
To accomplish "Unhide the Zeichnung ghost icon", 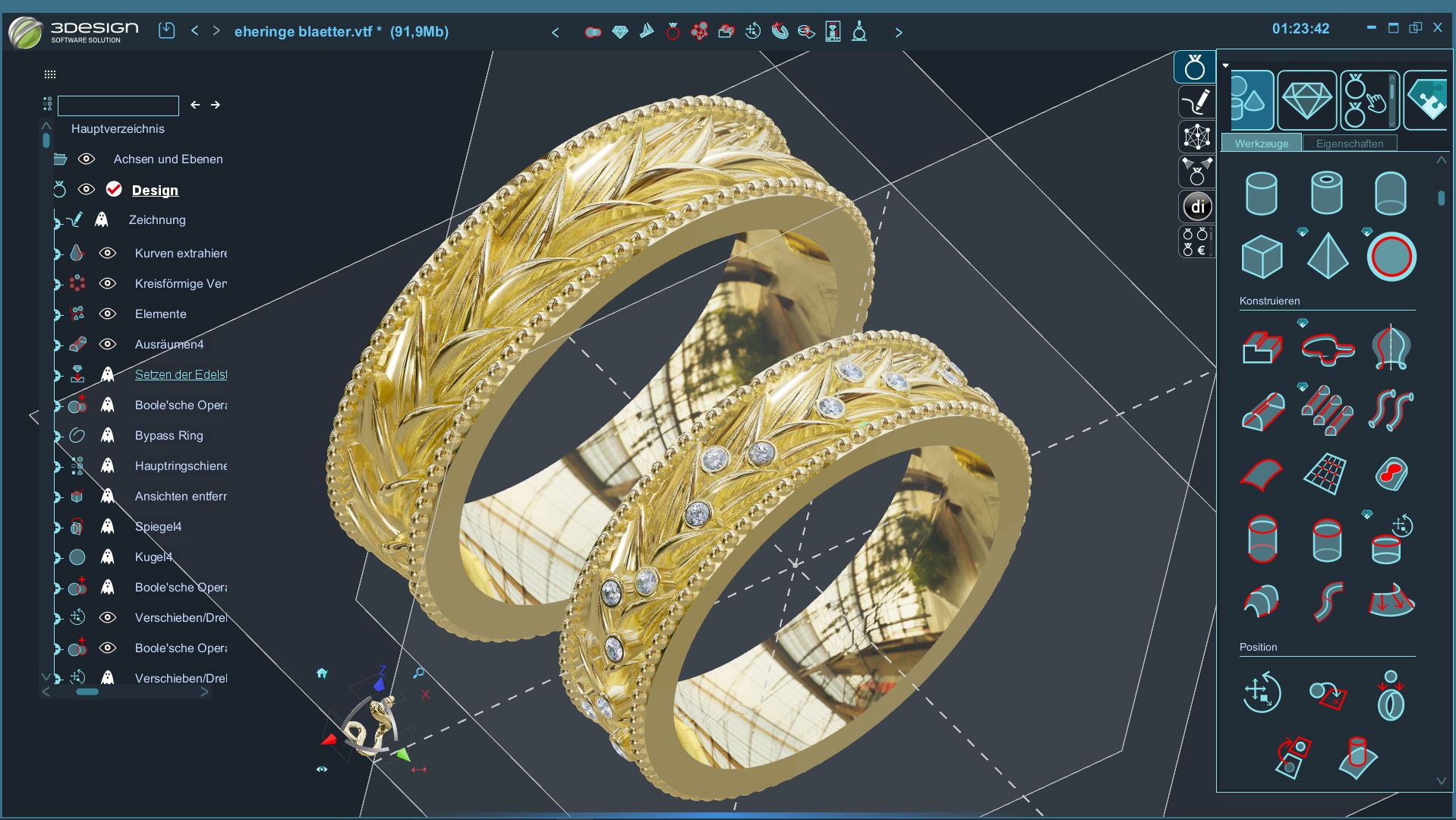I will coord(101,219).
